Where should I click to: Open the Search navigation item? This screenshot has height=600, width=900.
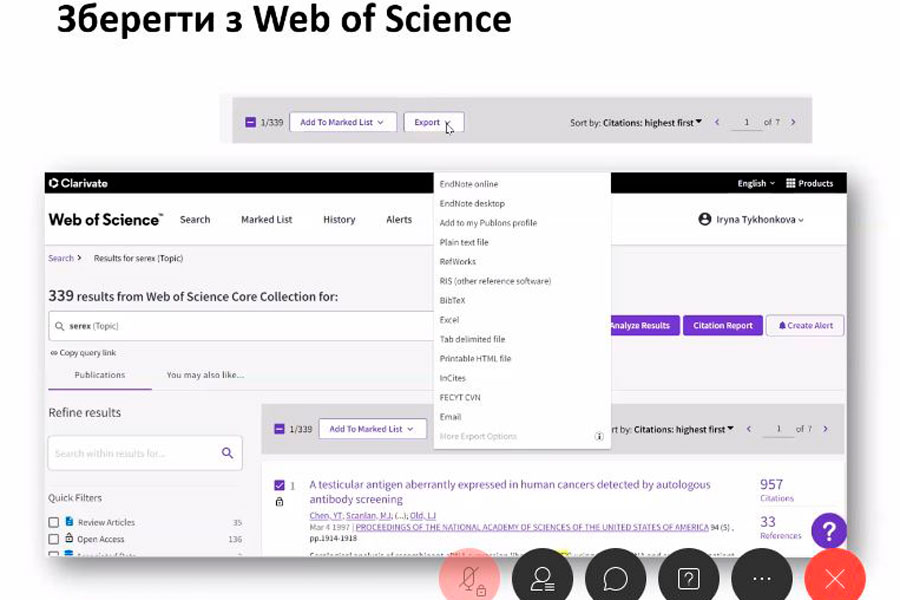pyautogui.click(x=195, y=219)
